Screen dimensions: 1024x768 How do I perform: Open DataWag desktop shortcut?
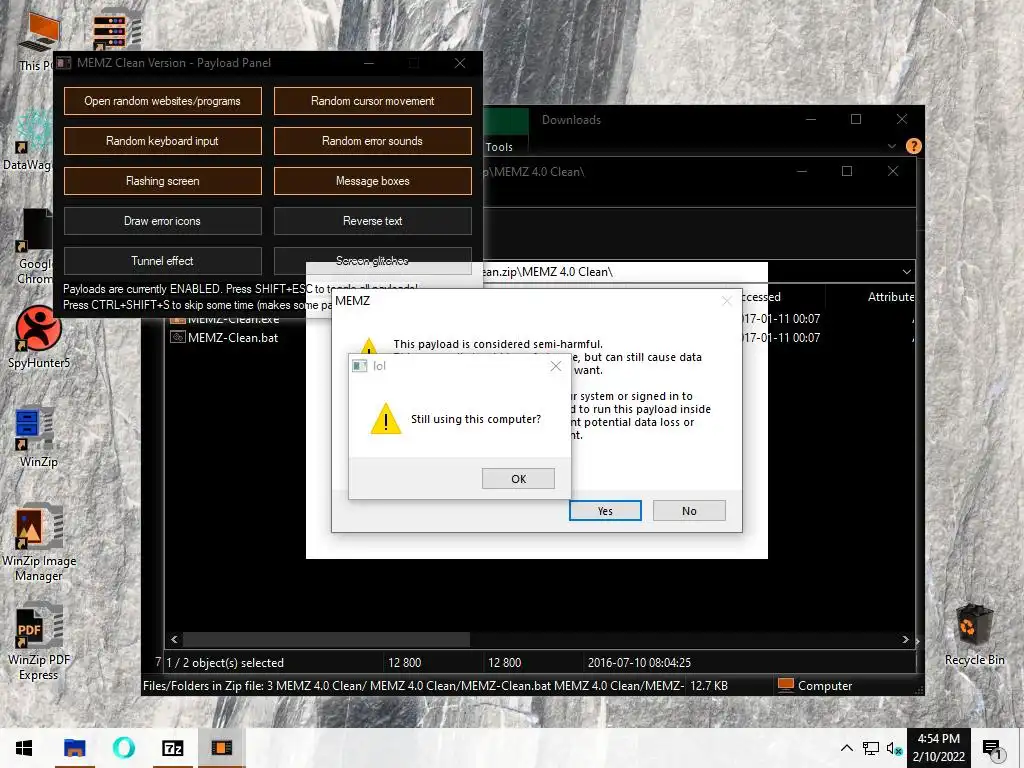point(27,140)
